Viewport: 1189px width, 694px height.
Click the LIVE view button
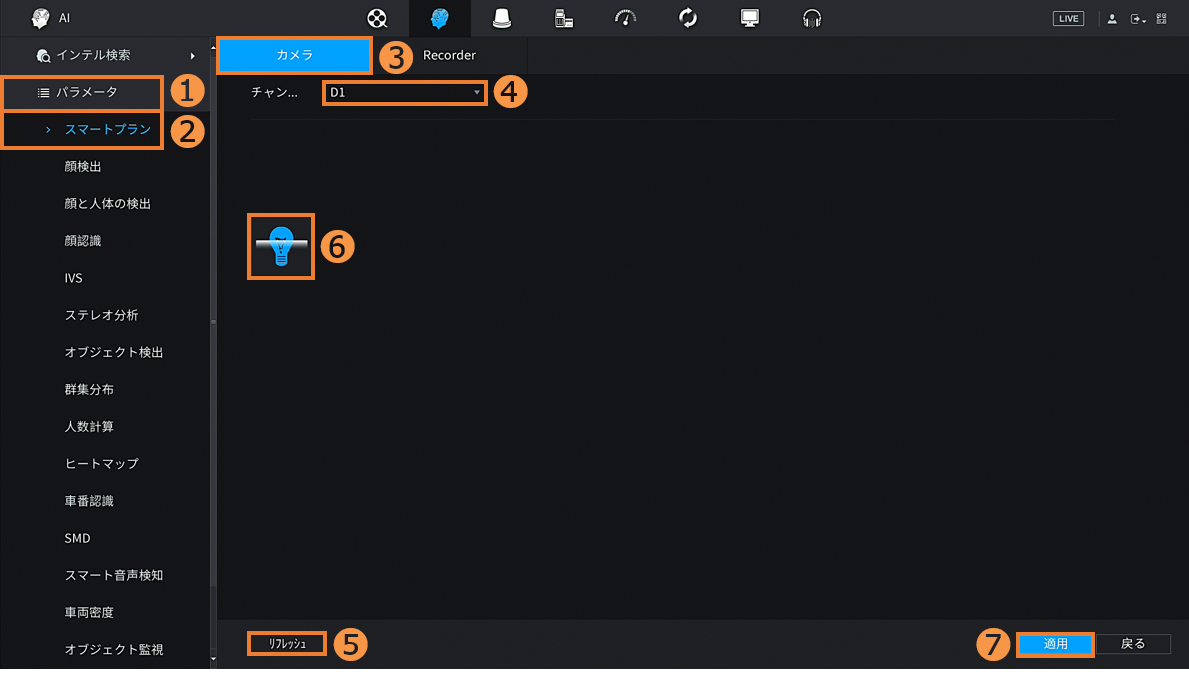click(x=1068, y=19)
